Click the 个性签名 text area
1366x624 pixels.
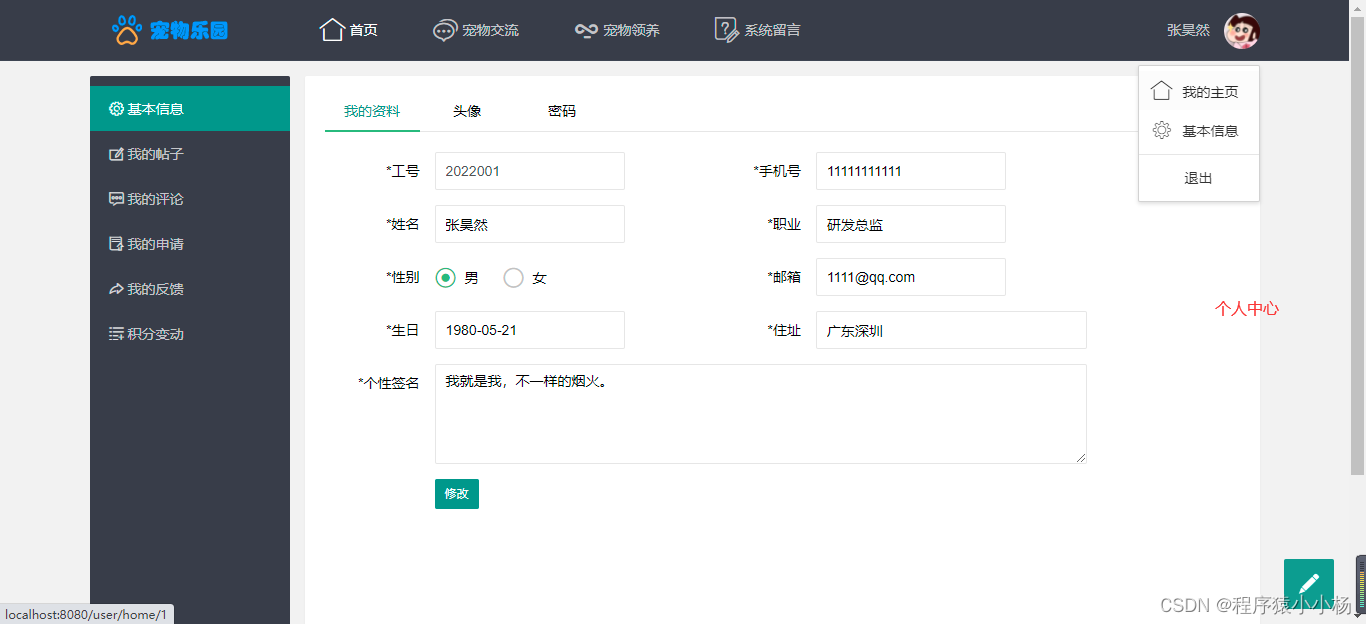[761, 414]
